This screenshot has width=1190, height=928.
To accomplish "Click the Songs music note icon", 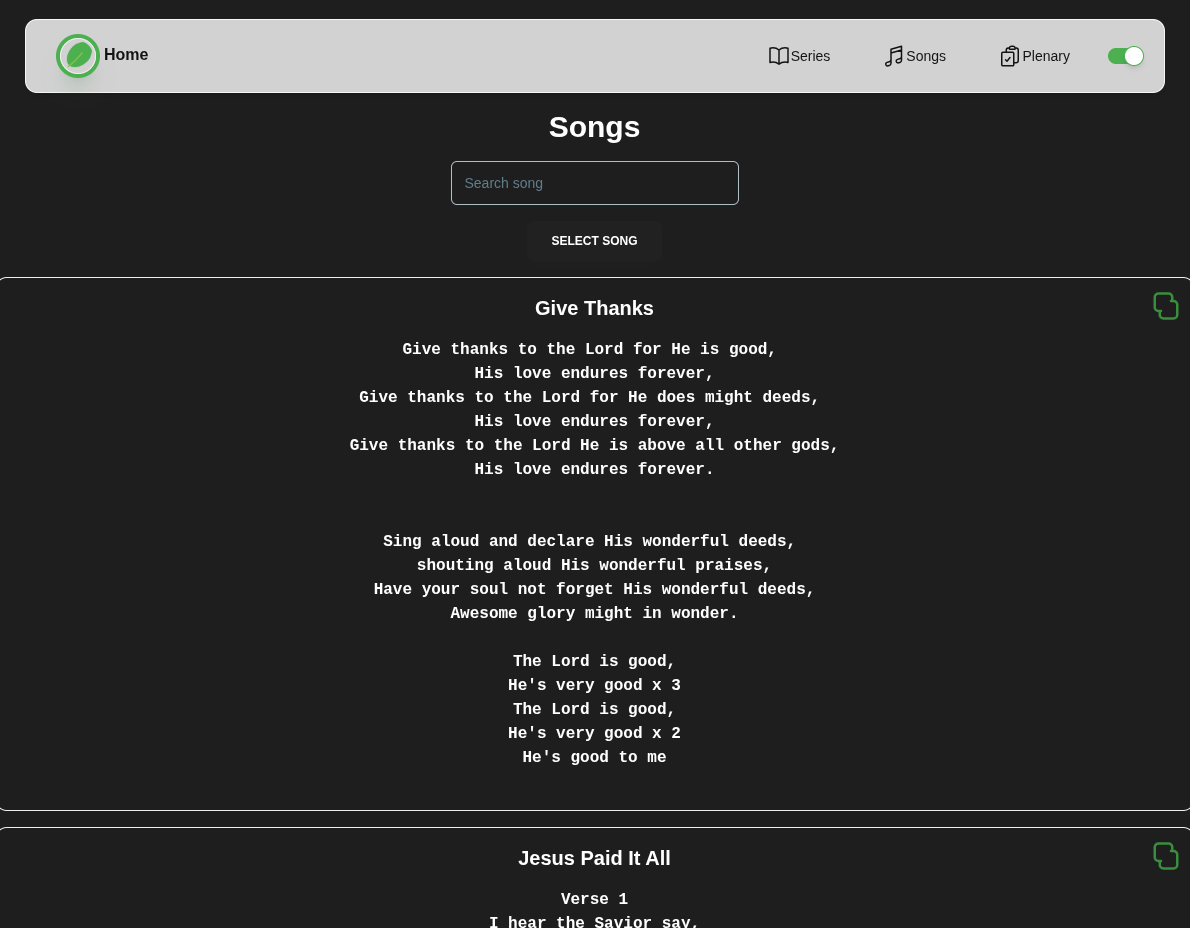I will point(894,56).
